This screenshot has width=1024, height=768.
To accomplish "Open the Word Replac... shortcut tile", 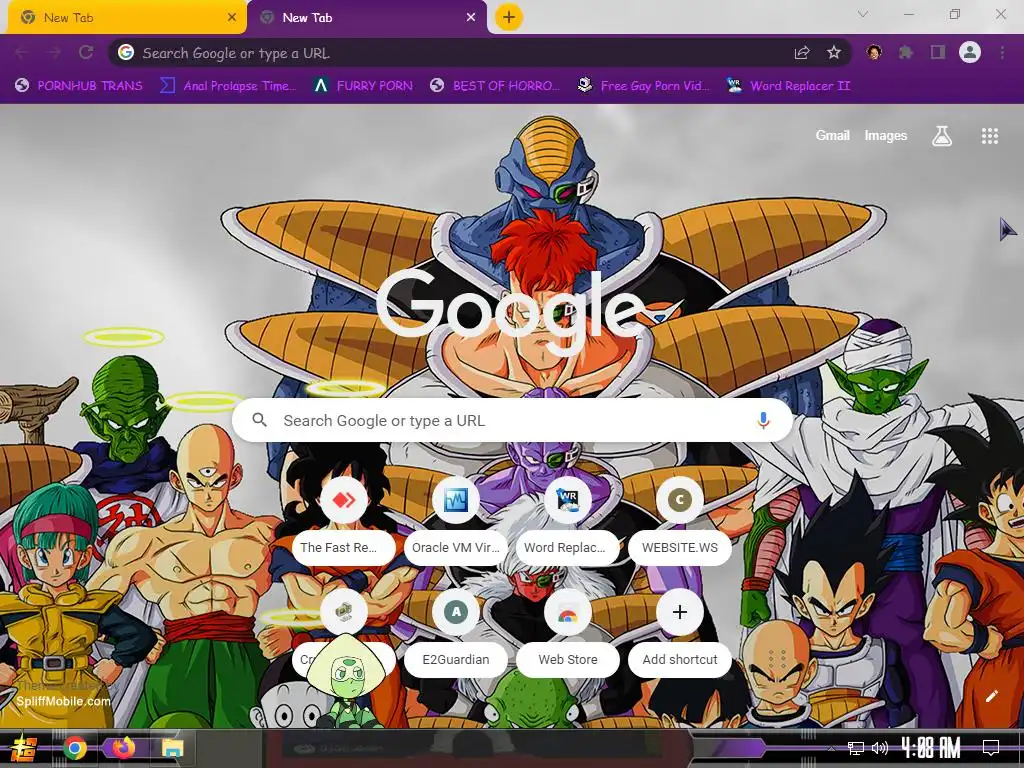I will coord(568,520).
